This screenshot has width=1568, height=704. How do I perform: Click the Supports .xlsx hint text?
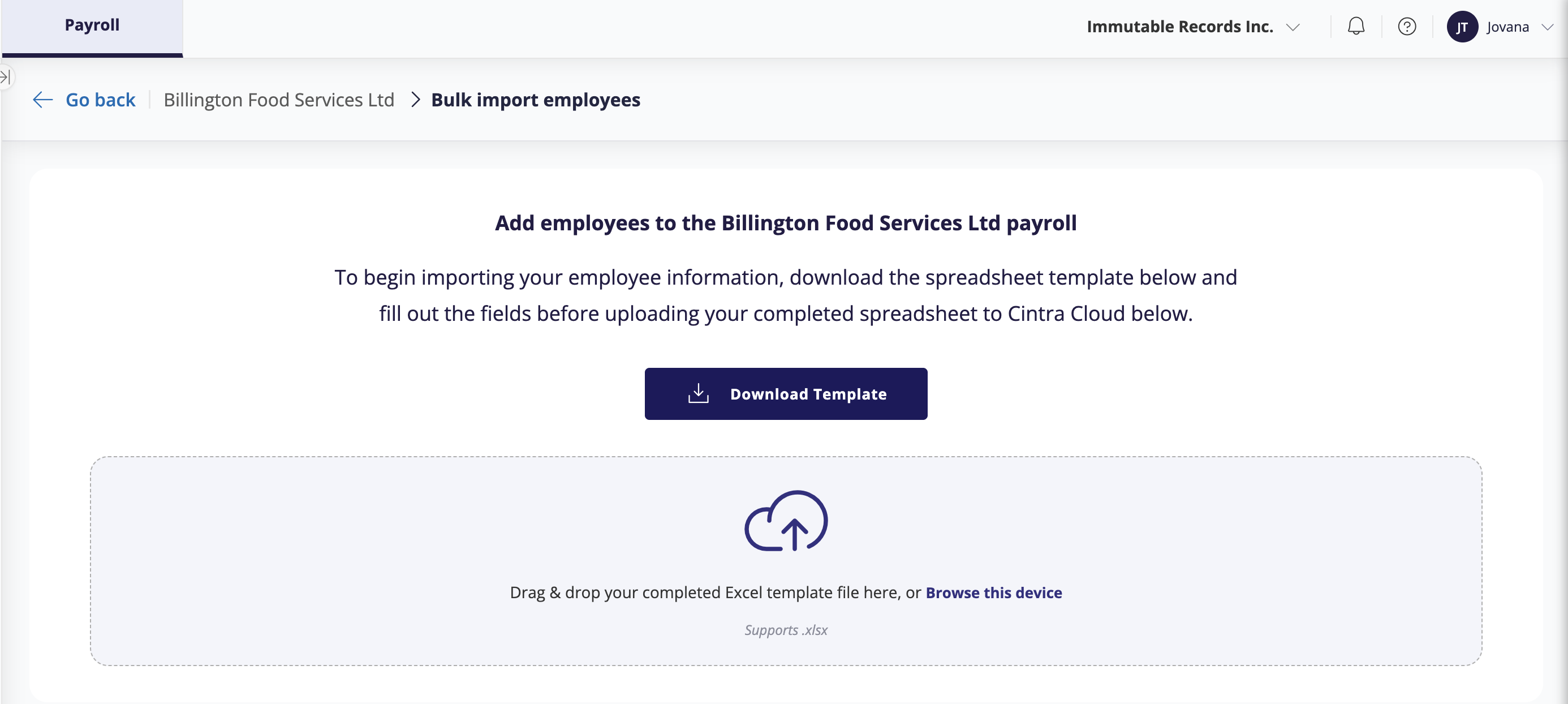(785, 630)
